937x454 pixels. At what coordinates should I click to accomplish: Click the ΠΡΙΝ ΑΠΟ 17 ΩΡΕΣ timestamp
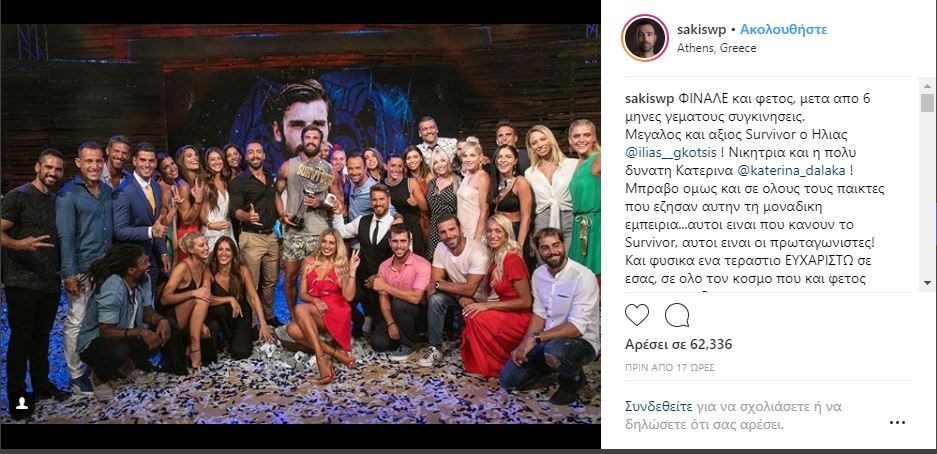(670, 368)
